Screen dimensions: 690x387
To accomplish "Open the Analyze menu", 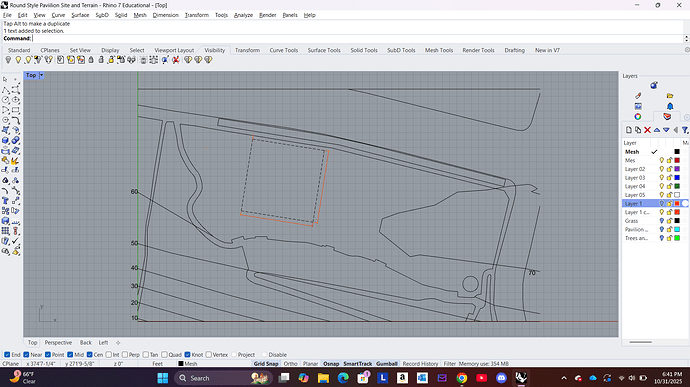I will coord(243,15).
